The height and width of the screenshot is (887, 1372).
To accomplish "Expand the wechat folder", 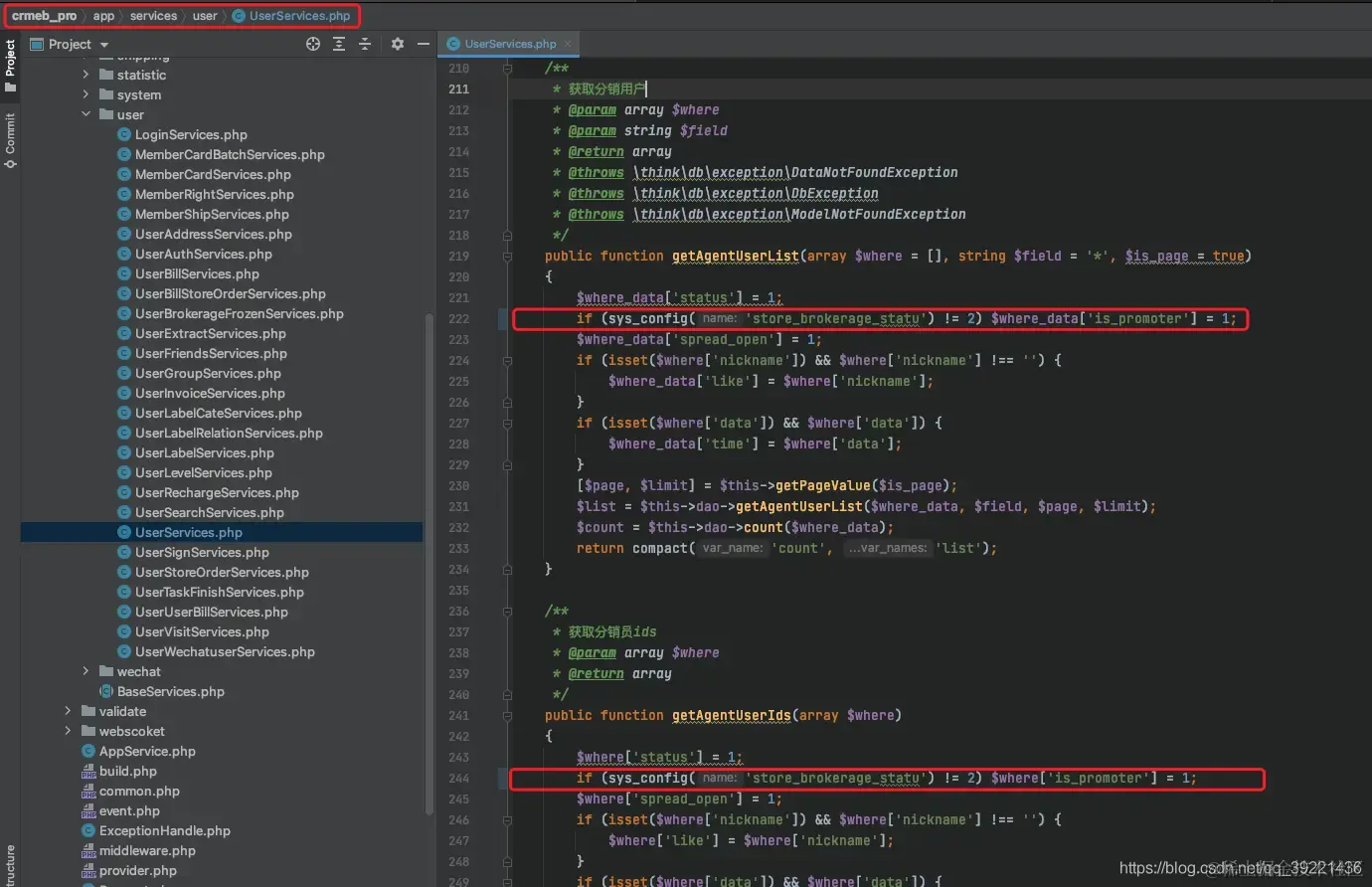I will point(86,671).
